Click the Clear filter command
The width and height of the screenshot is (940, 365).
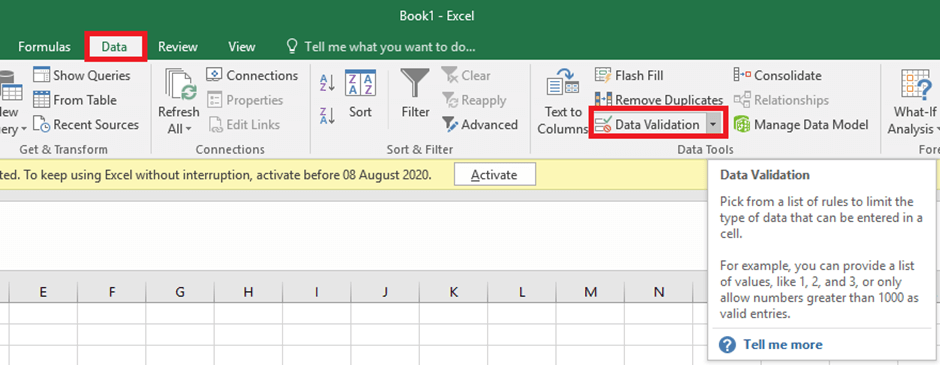pos(466,76)
